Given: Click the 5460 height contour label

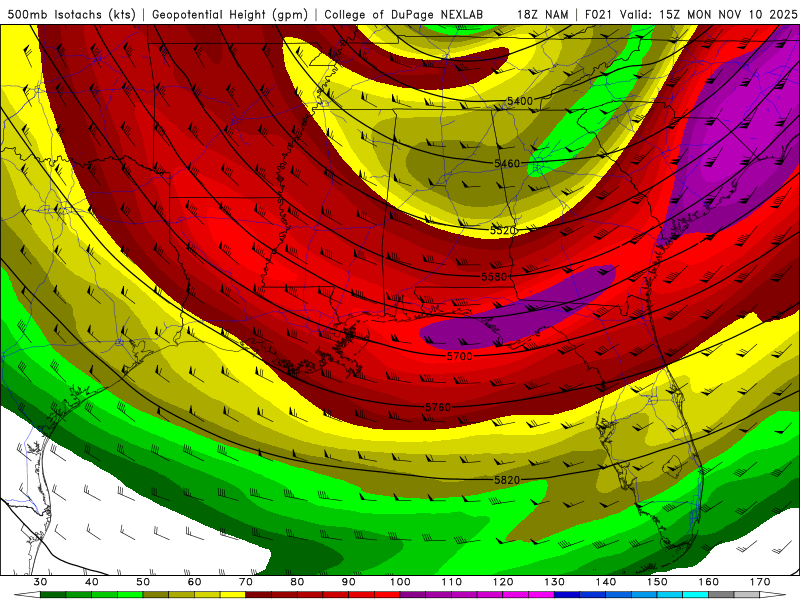Looking at the screenshot, I should (507, 163).
